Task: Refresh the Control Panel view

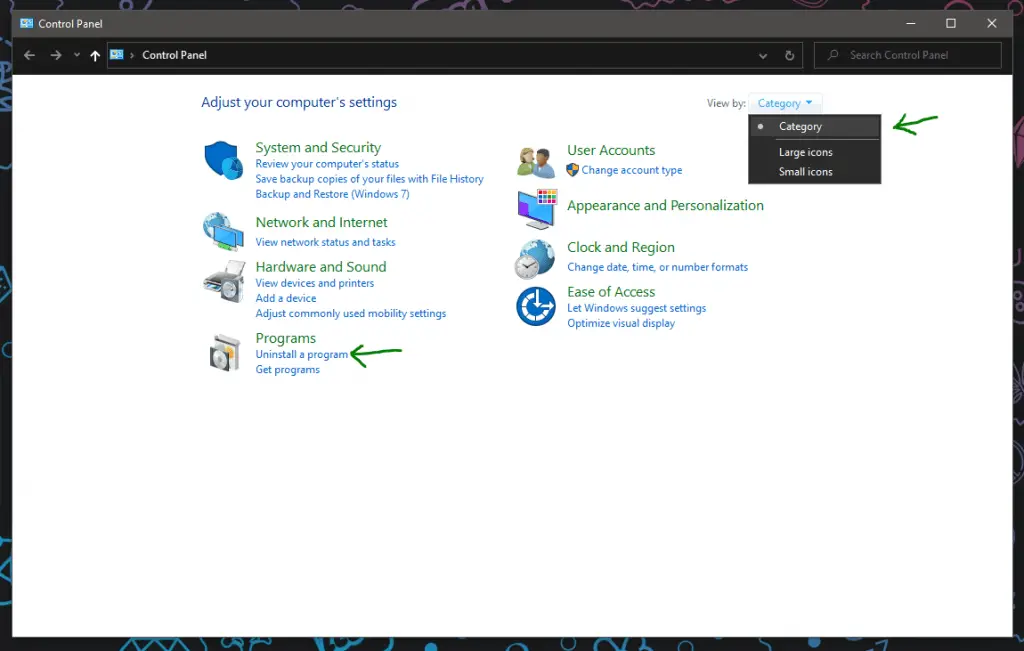Action: tap(790, 56)
